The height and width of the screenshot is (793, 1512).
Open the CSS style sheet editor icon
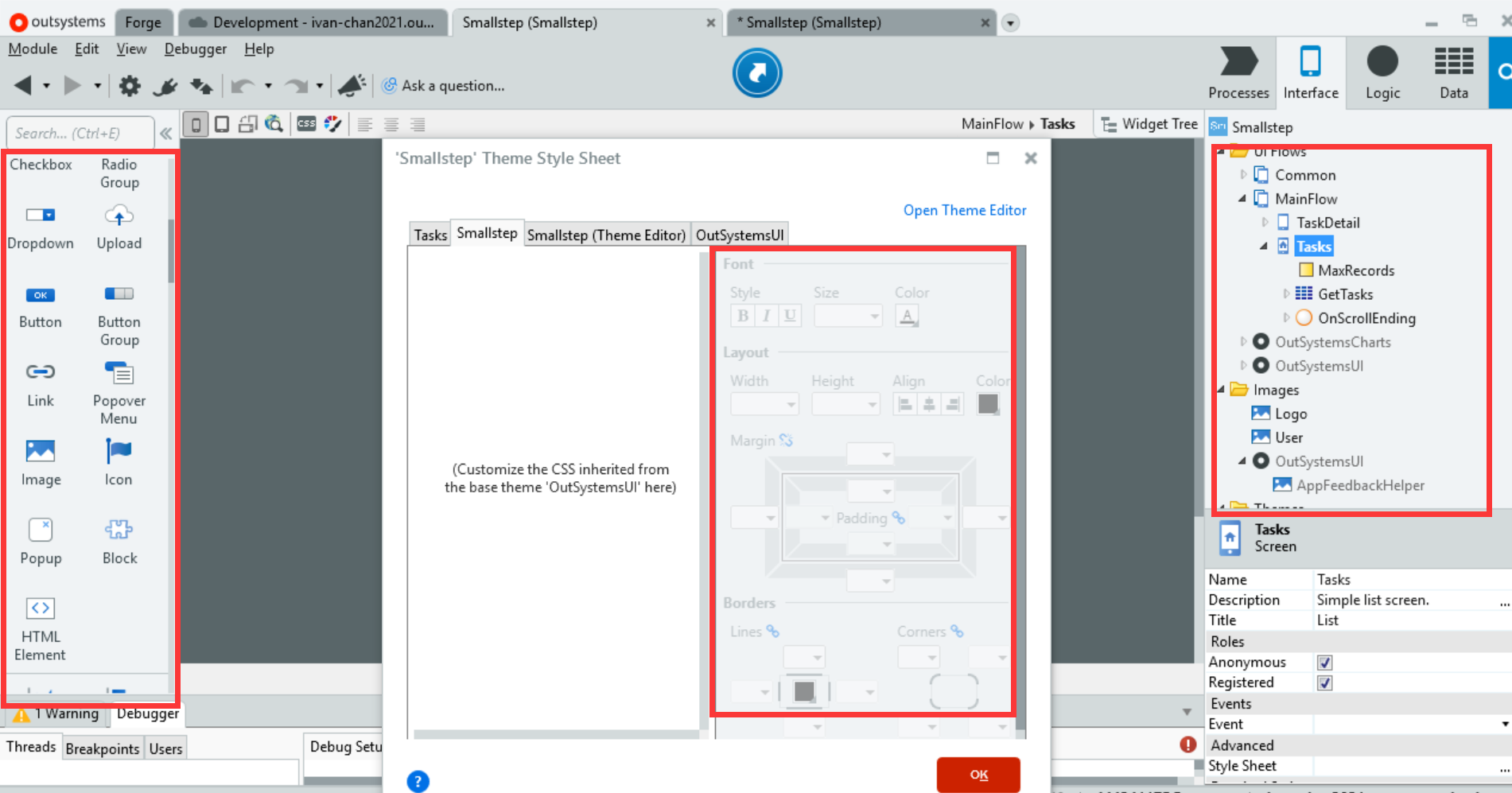click(306, 123)
